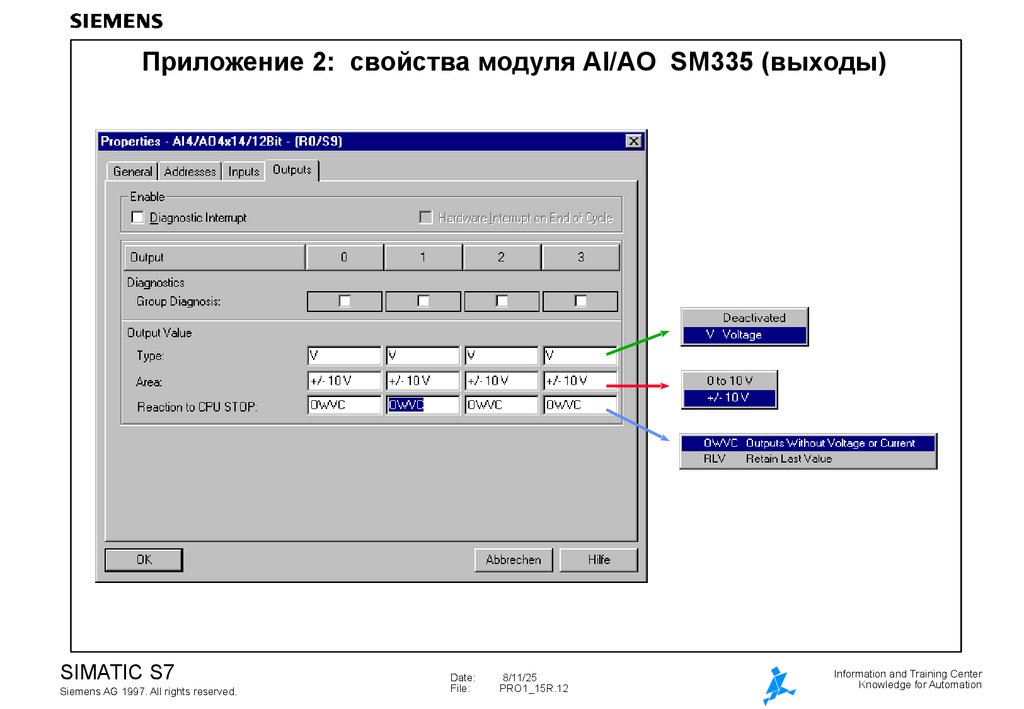Click the Hilfe button
The image size is (1024, 709).
click(598, 559)
